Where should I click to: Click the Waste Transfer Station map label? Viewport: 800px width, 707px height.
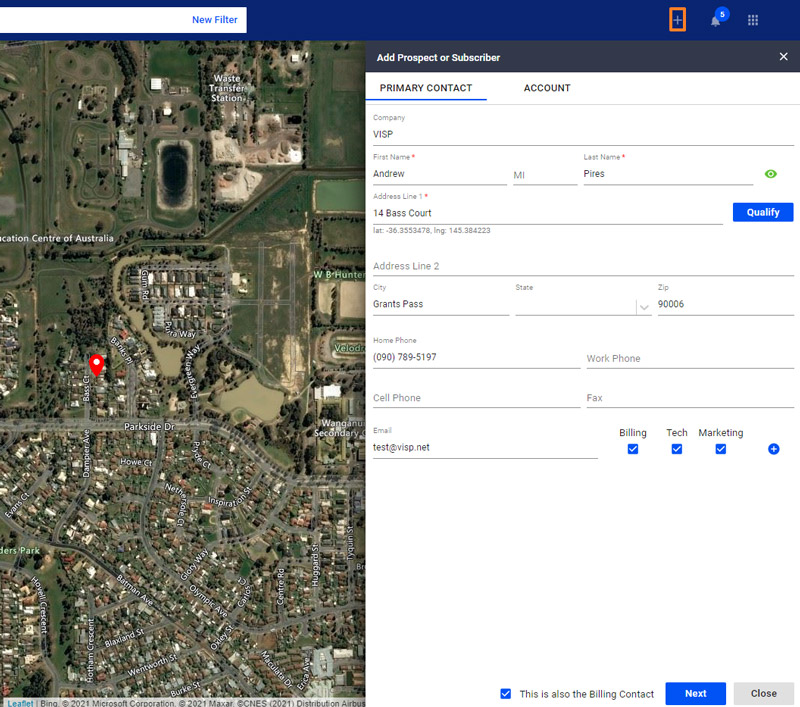pyautogui.click(x=227, y=88)
